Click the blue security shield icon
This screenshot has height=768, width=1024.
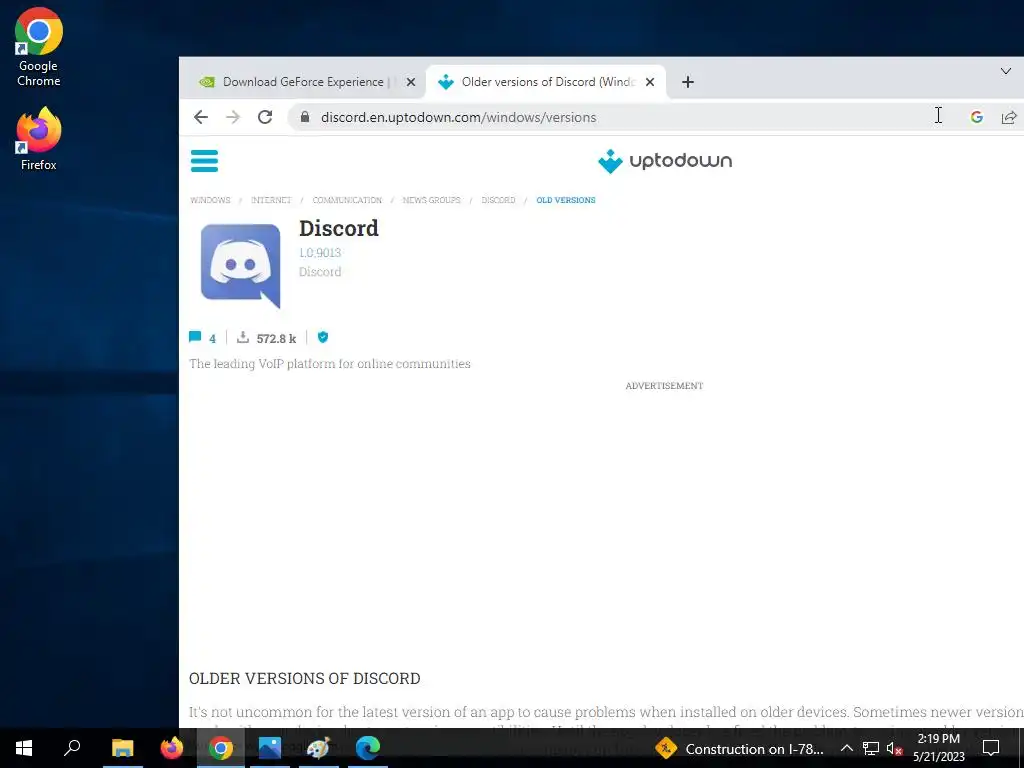pyautogui.click(x=323, y=337)
